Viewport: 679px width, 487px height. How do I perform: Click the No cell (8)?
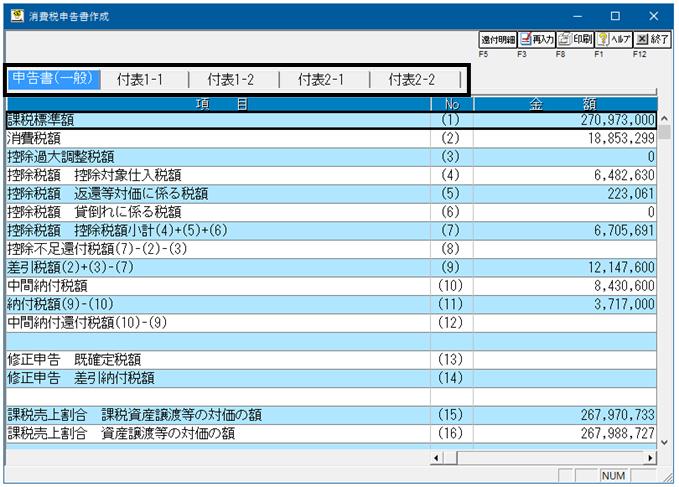coord(450,249)
